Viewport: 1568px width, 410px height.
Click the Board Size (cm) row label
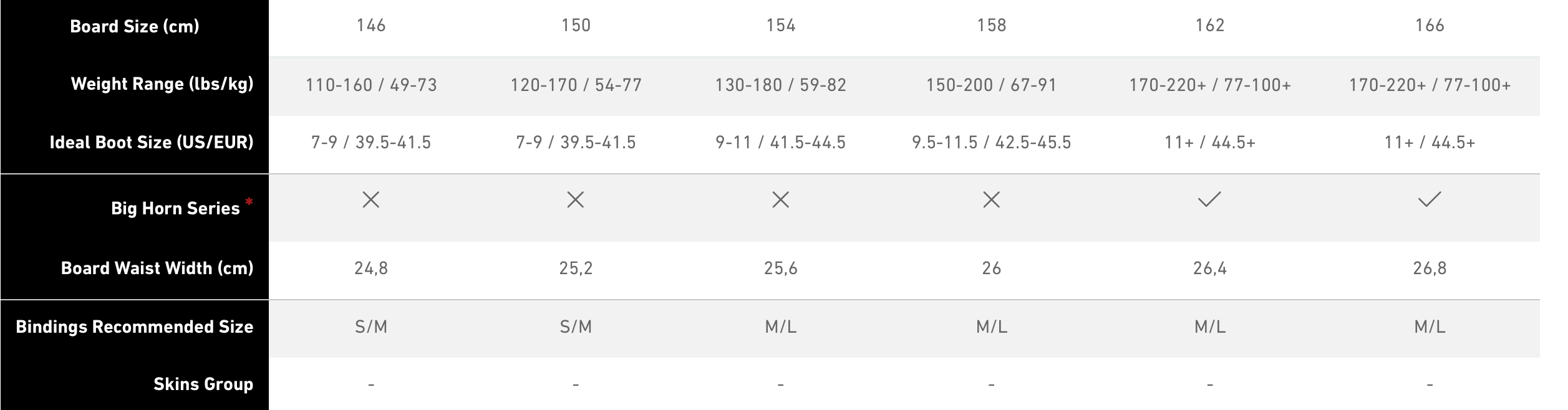coord(135,26)
